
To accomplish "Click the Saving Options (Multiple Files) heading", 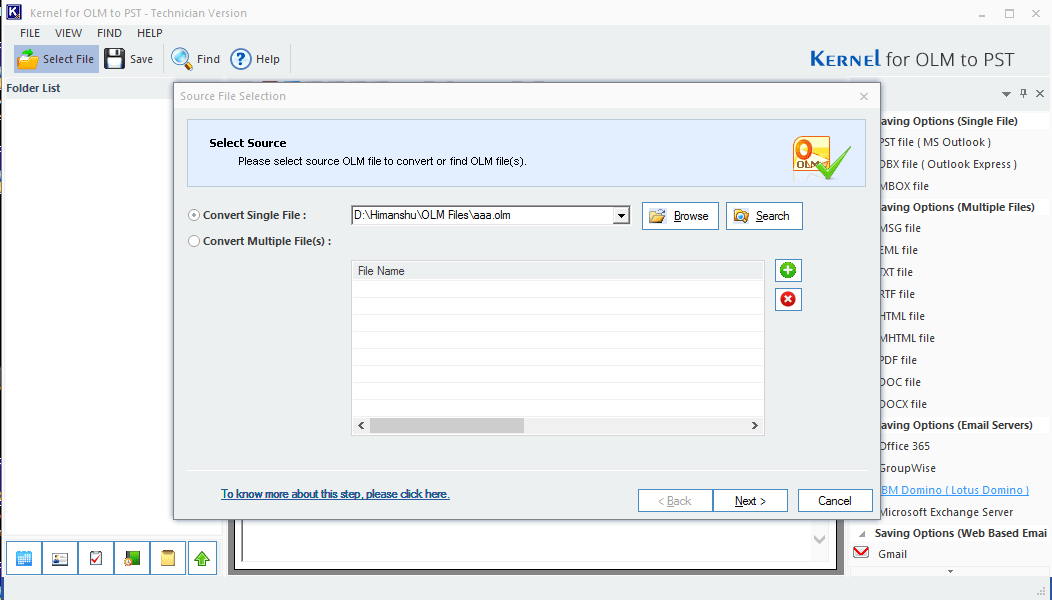I will pyautogui.click(x=957, y=207).
